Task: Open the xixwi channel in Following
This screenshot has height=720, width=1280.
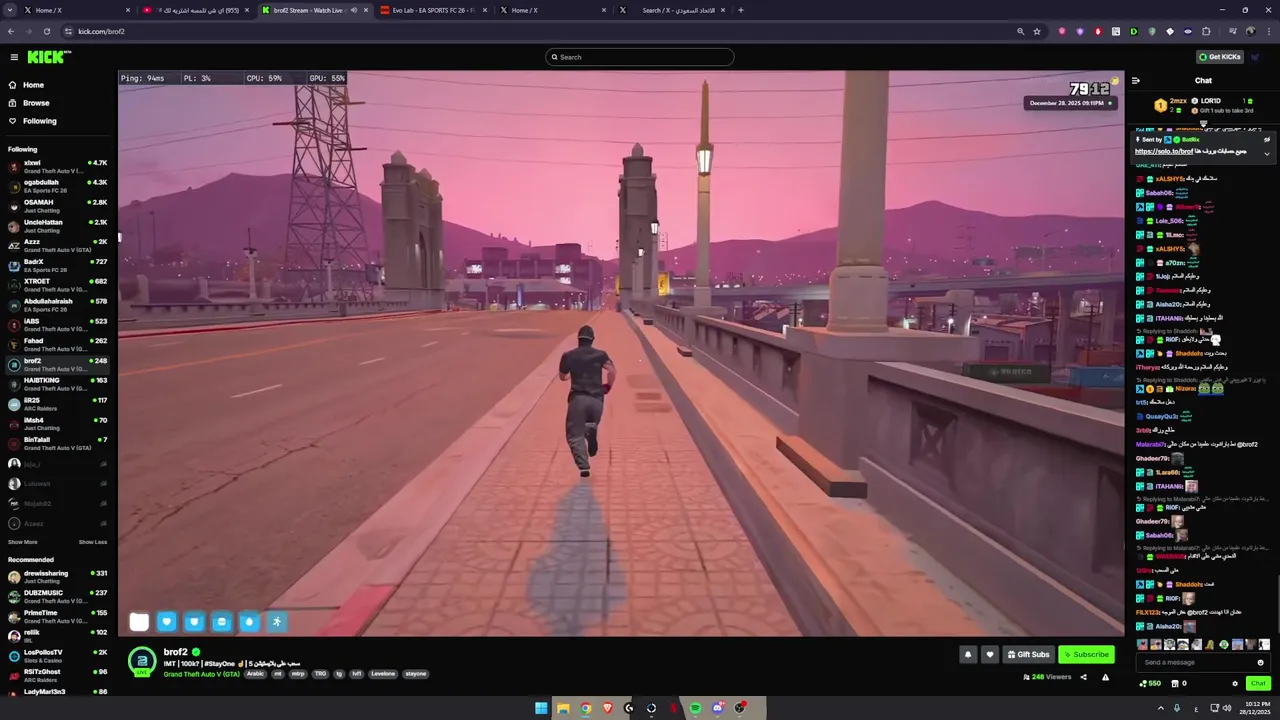Action: click(58, 167)
